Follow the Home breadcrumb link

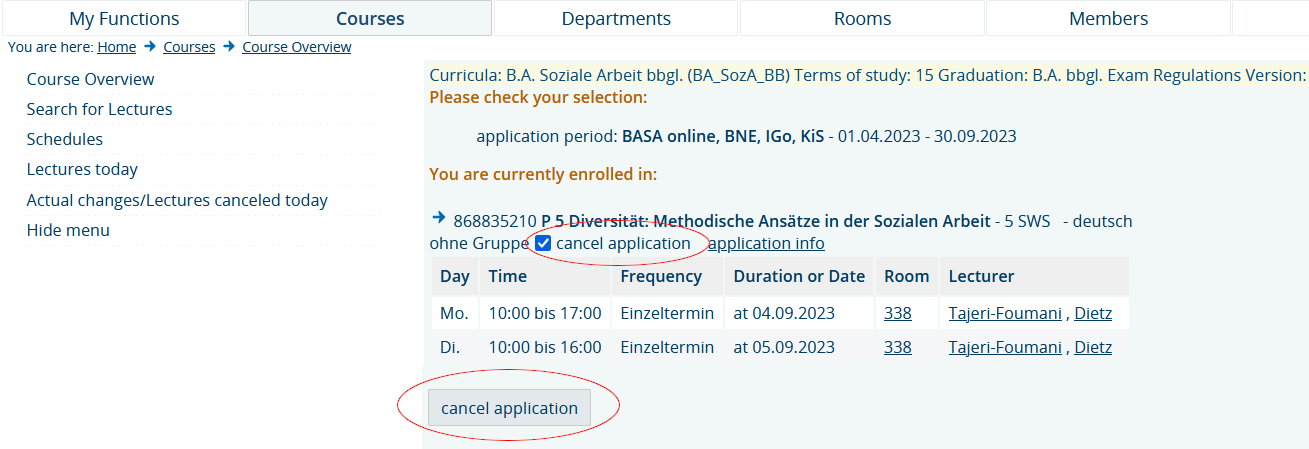pos(117,47)
